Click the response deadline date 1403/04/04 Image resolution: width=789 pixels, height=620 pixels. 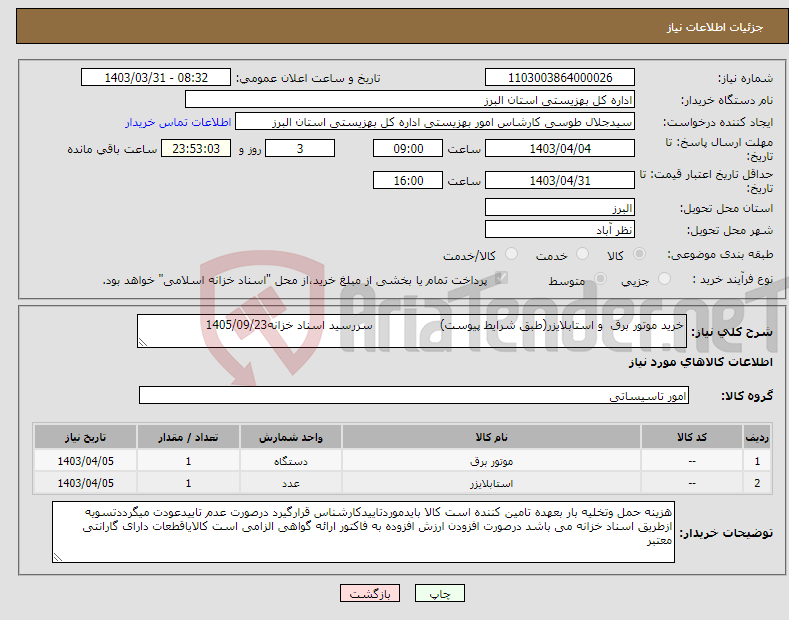tap(560, 148)
